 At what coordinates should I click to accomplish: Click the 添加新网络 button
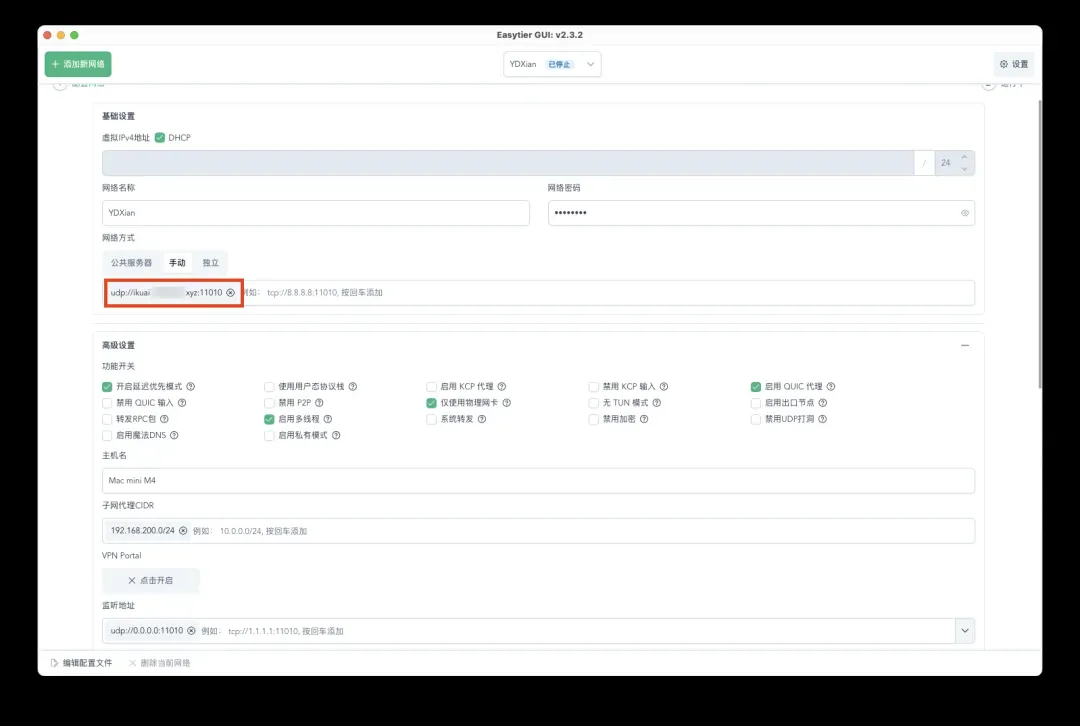78,64
